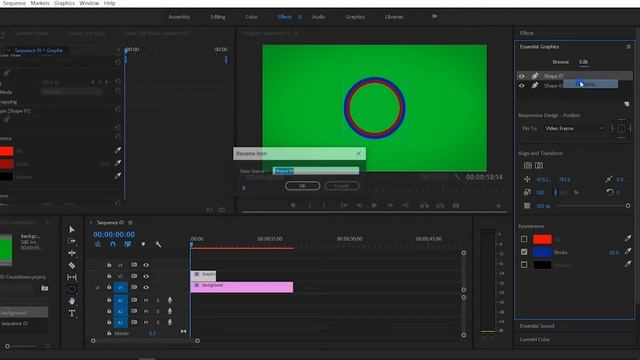This screenshot has width=640, height=360.
Task: Open the Pin To Video Frame dropdown
Action: [574, 128]
